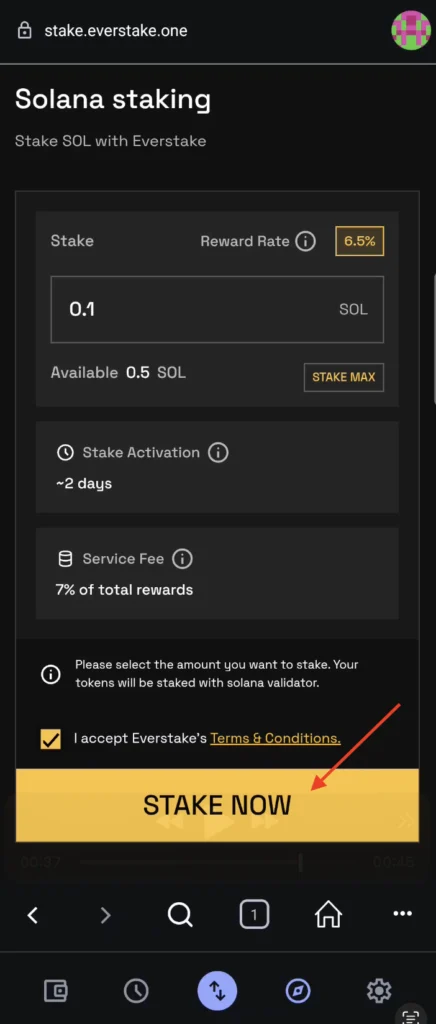Screen dimensions: 436x1024
Task: Go to browser home page
Action: click(x=328, y=914)
